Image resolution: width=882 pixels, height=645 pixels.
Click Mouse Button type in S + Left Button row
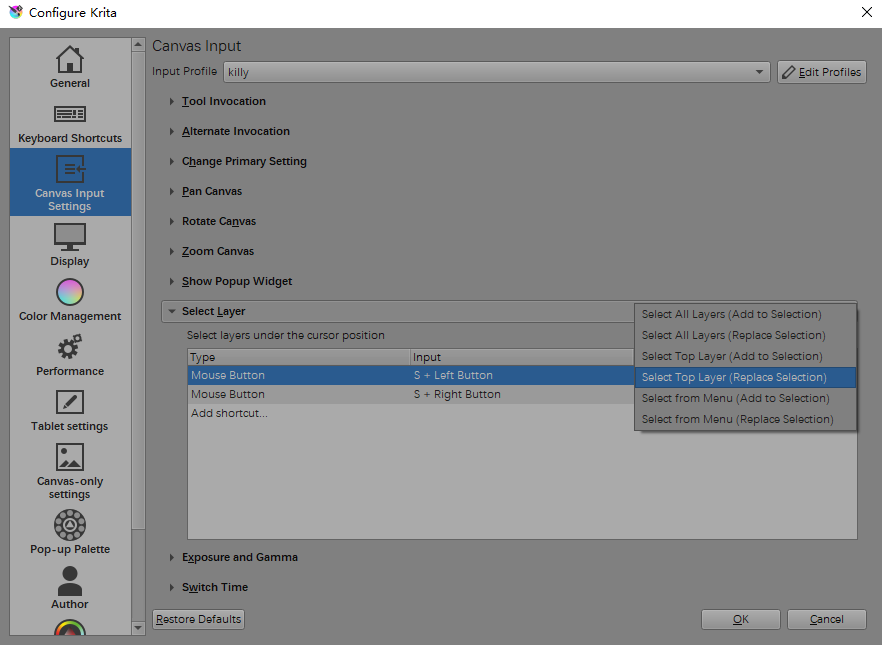click(299, 375)
